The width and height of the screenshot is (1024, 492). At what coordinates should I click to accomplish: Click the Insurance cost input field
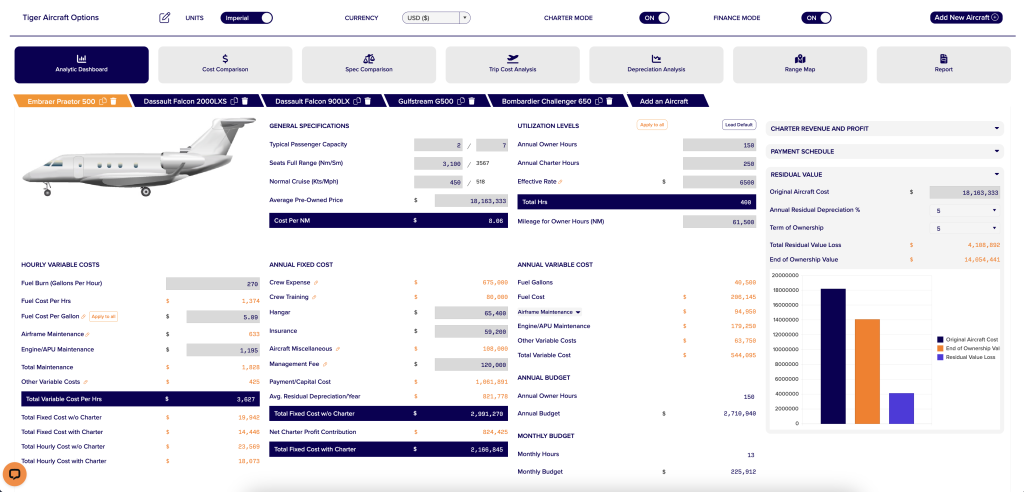472,331
